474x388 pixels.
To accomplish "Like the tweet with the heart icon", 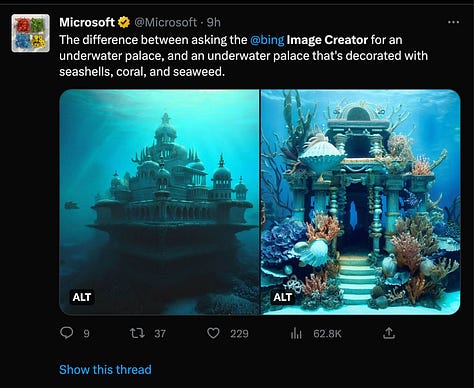I will coord(213,333).
